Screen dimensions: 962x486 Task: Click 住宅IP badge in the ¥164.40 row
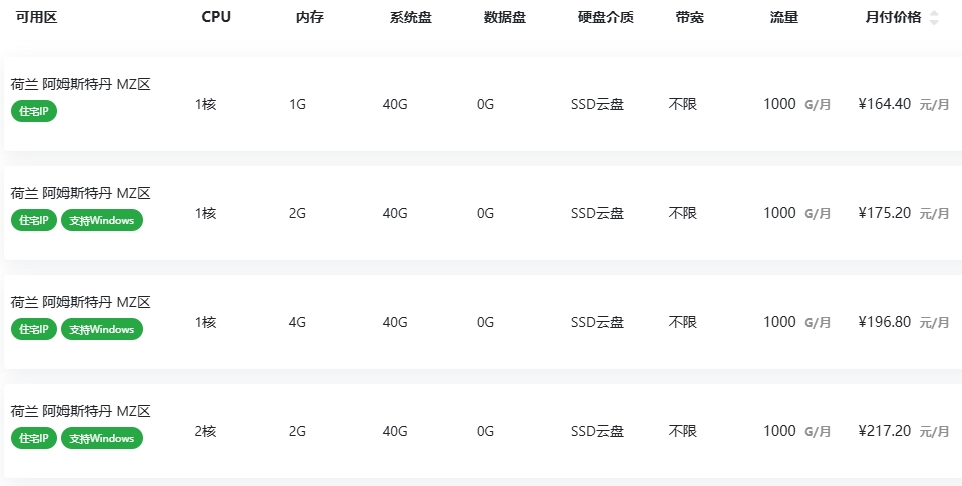34,111
